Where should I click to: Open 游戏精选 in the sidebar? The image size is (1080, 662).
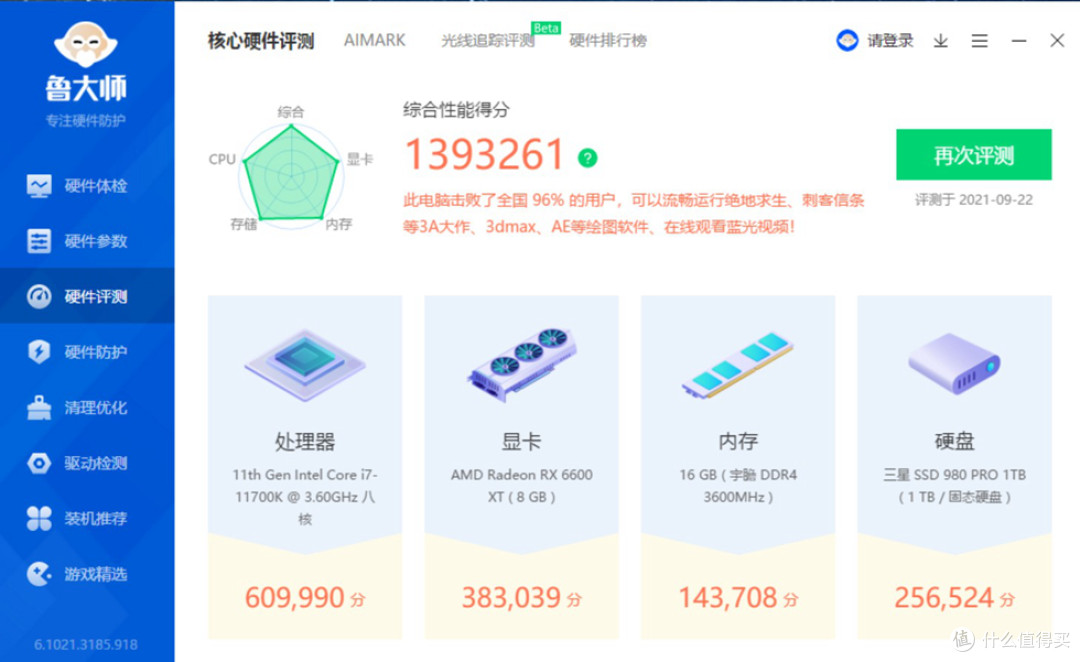click(x=87, y=574)
